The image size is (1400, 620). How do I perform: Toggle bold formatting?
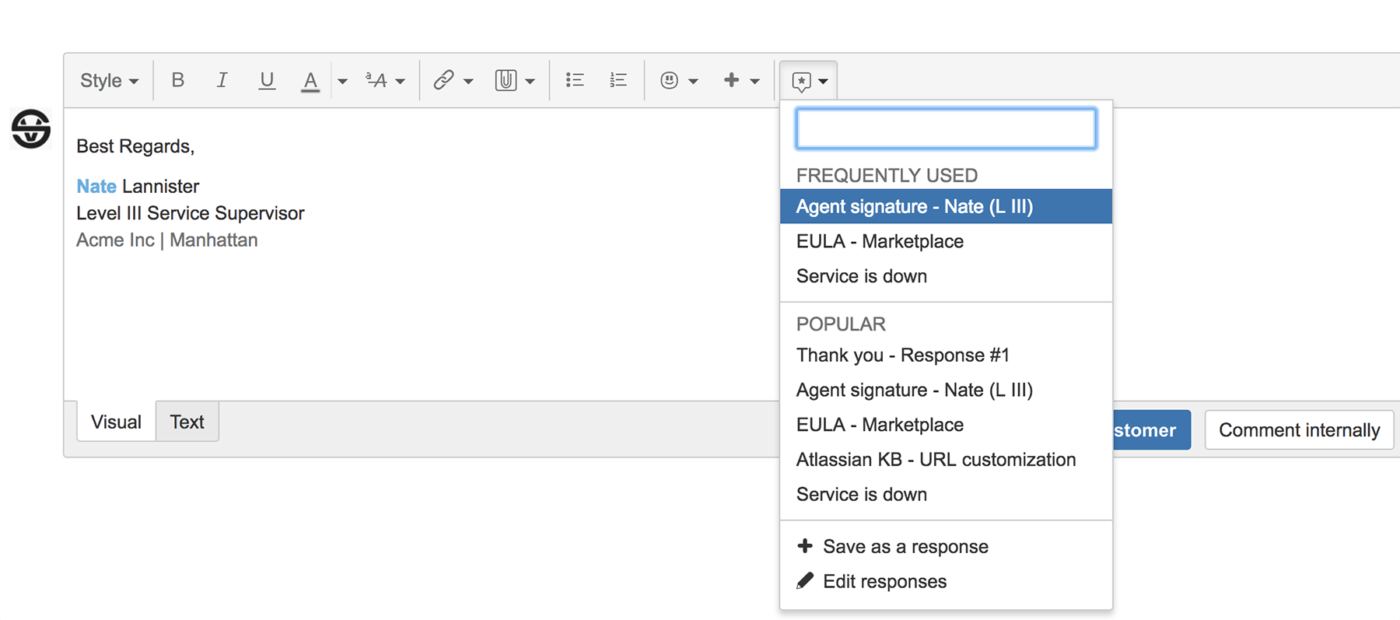178,81
